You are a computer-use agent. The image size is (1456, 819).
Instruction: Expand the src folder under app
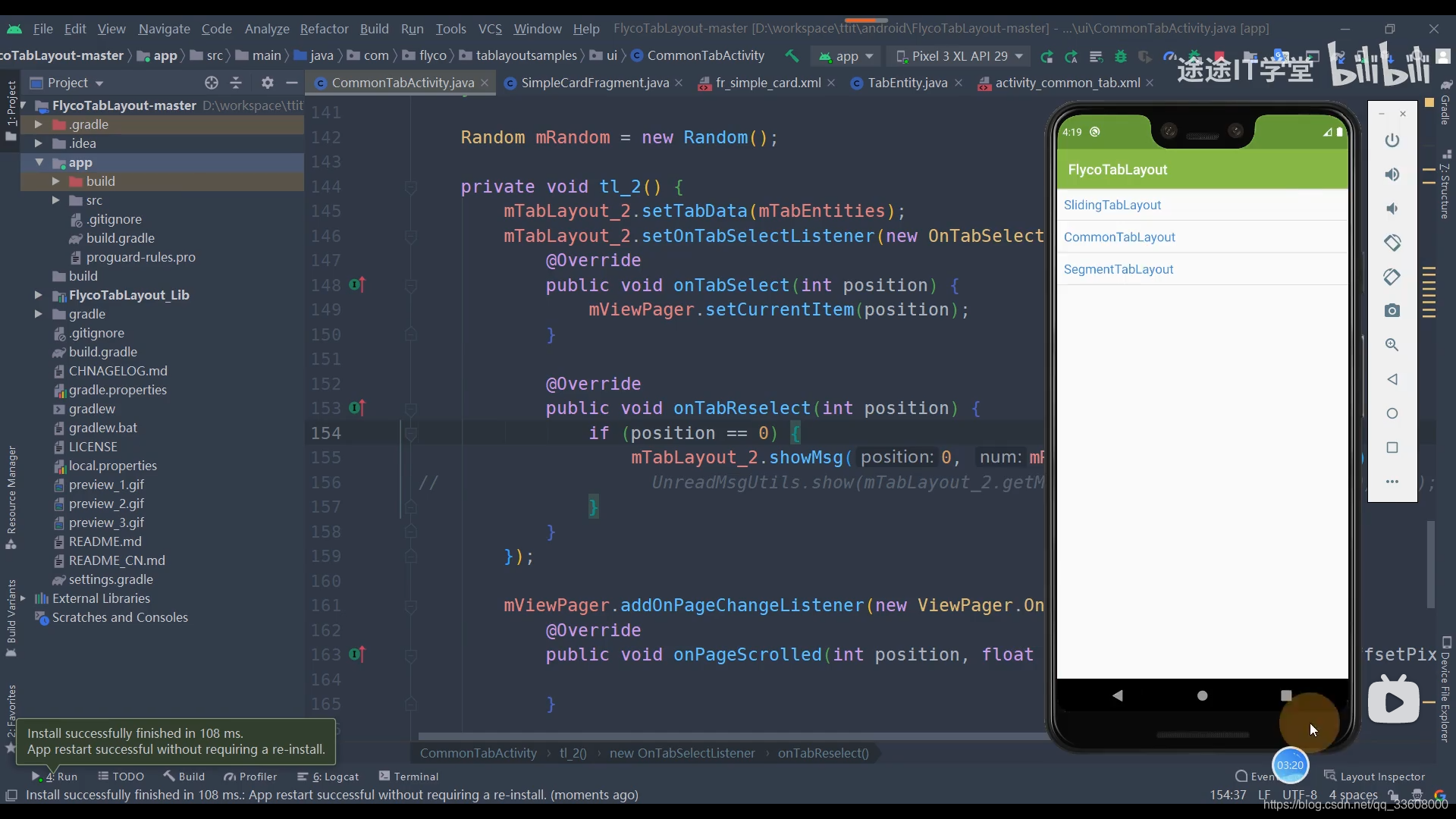tap(55, 200)
